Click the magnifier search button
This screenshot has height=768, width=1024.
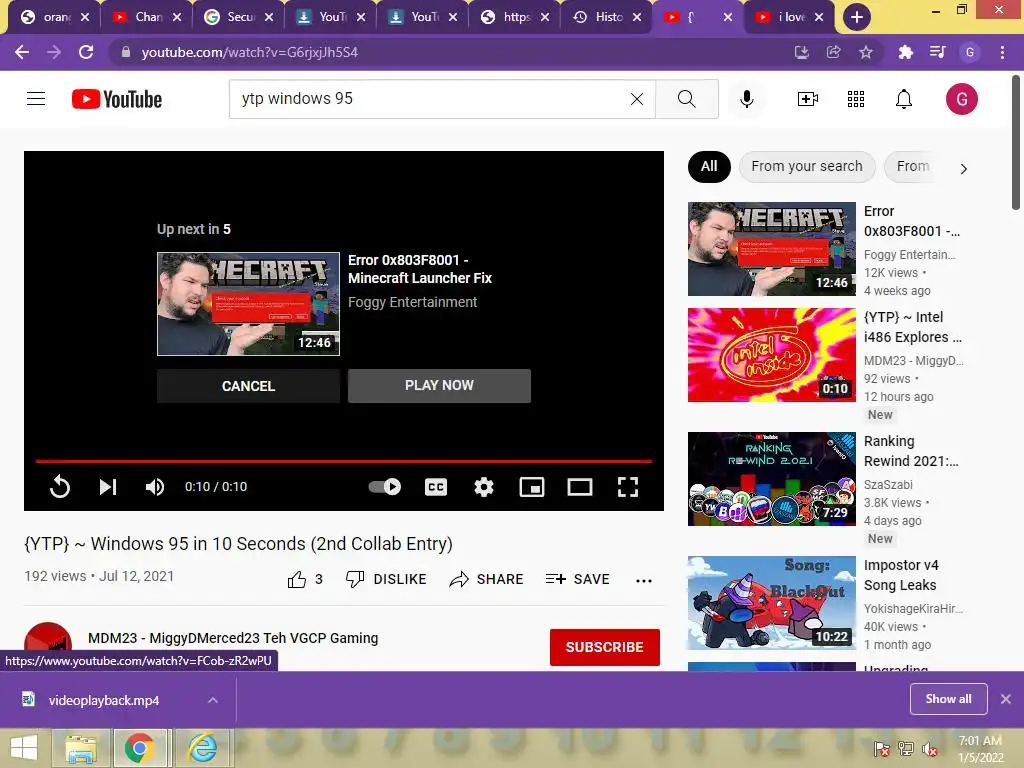tap(686, 99)
